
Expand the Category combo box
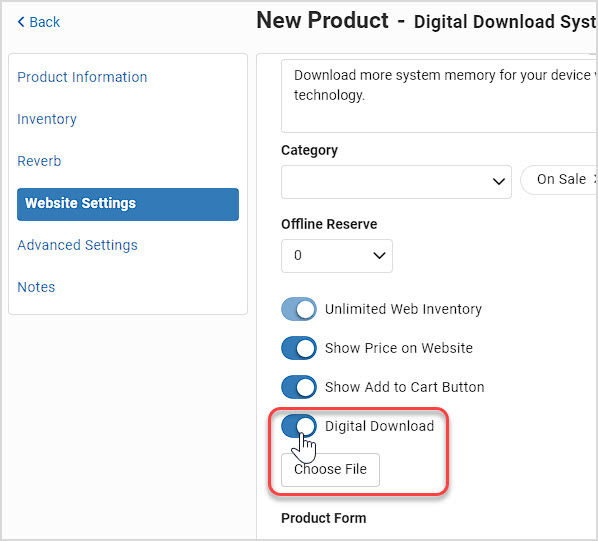(396, 182)
